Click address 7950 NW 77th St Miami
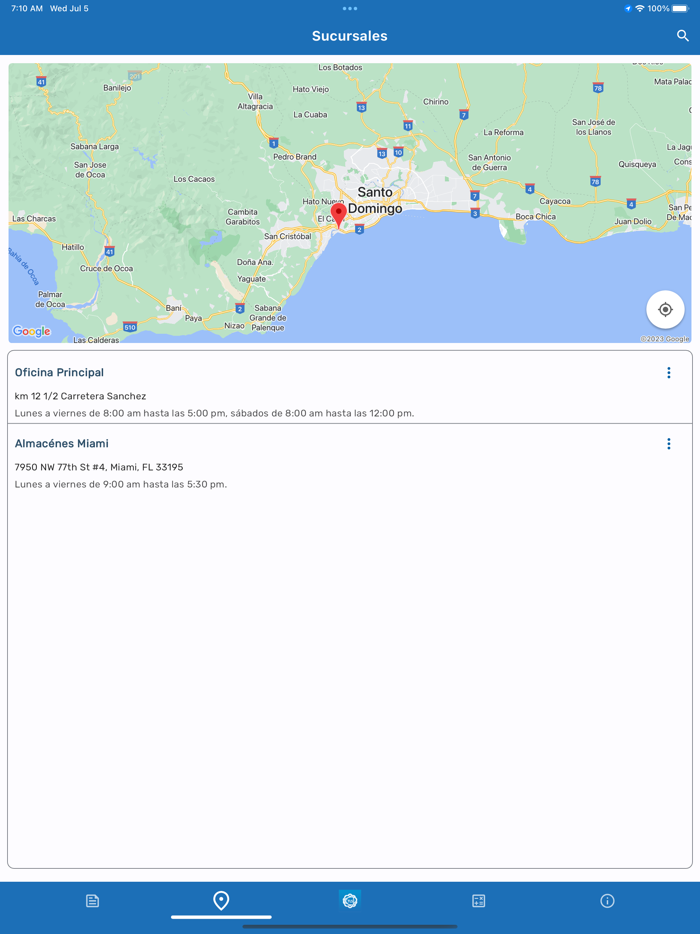 tap(99, 467)
